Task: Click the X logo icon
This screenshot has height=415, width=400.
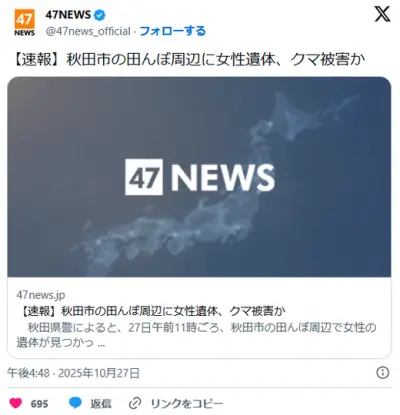Action: [382, 14]
